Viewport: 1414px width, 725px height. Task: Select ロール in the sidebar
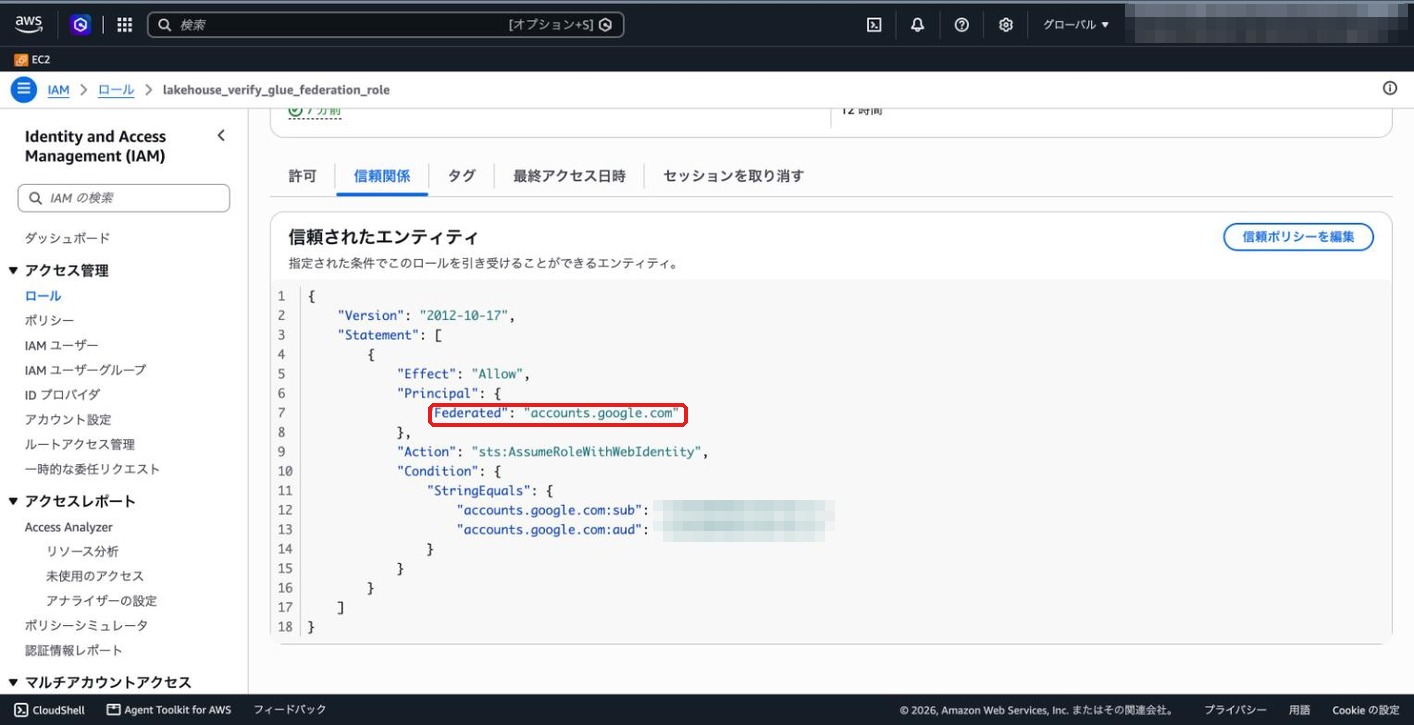pyautogui.click(x=43, y=296)
